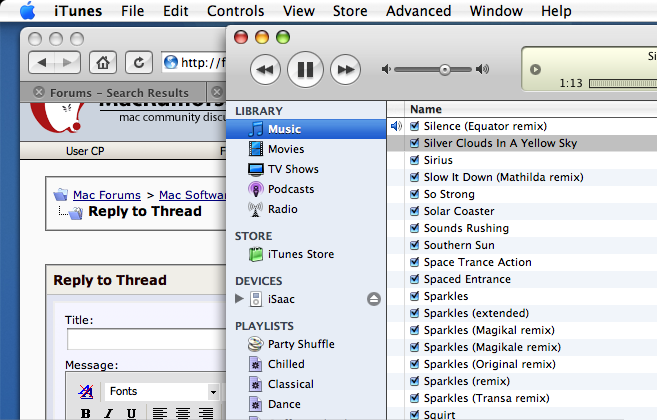The width and height of the screenshot is (657, 420).
Task: Toggle bold in the message editor
Action: (x=85, y=413)
